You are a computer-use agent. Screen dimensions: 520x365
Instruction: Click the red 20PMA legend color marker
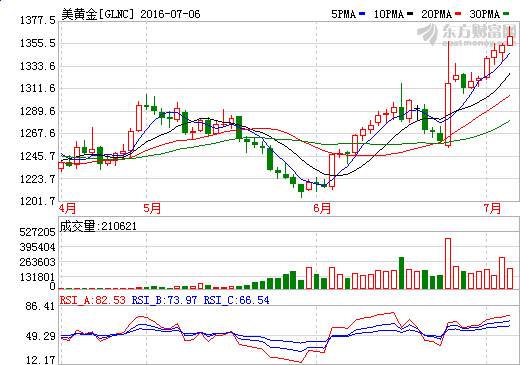[x=458, y=14]
